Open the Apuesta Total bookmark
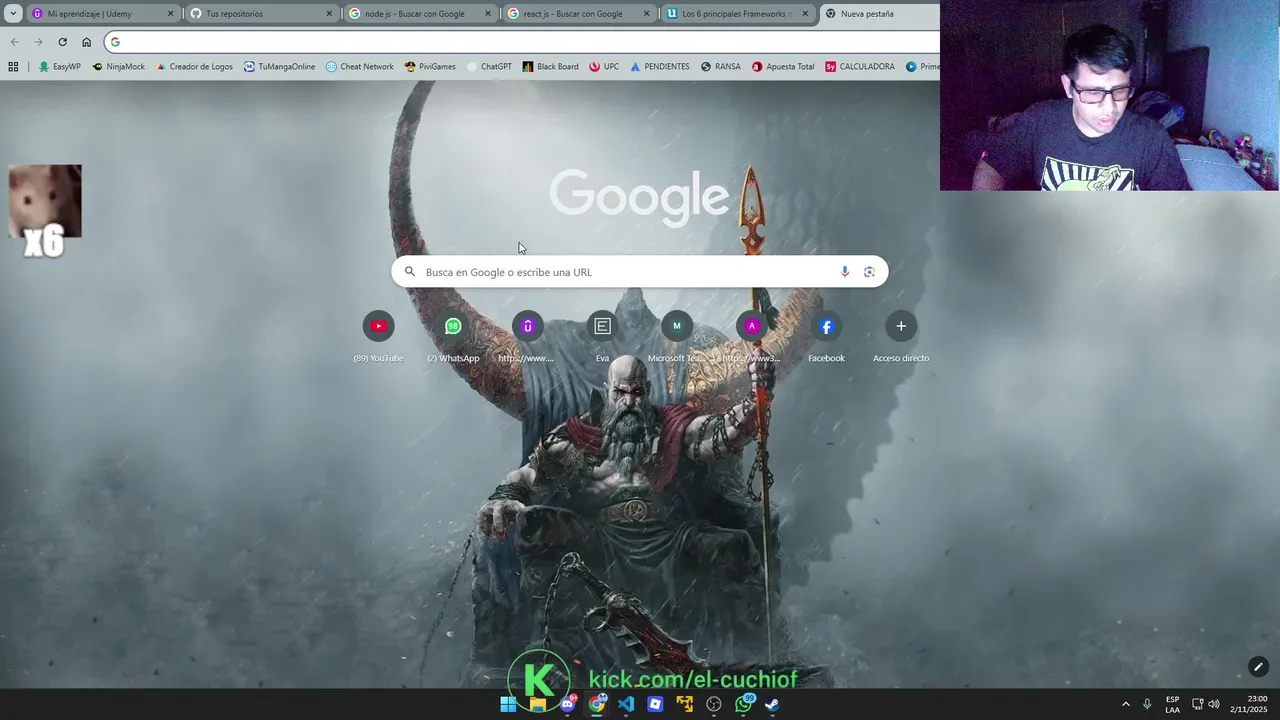This screenshot has height=720, width=1280. click(783, 67)
